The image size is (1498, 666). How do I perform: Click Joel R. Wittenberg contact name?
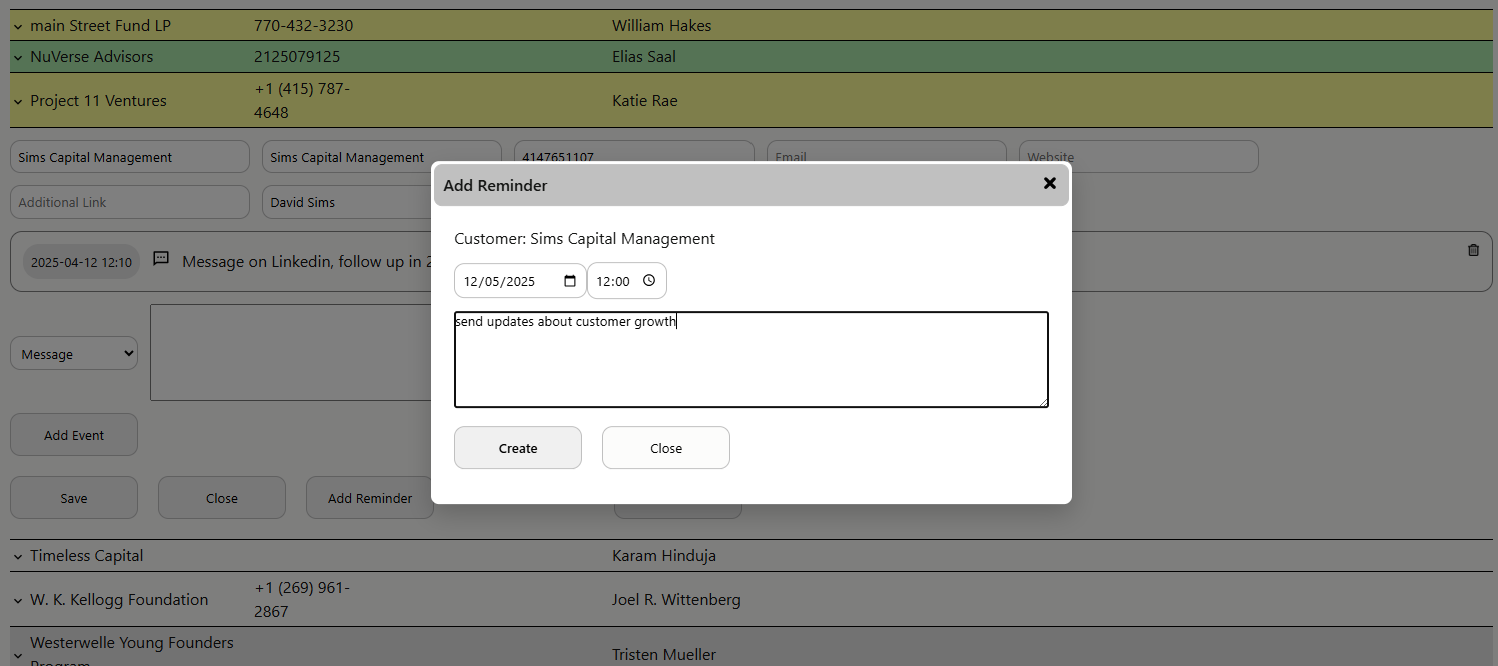click(x=676, y=600)
